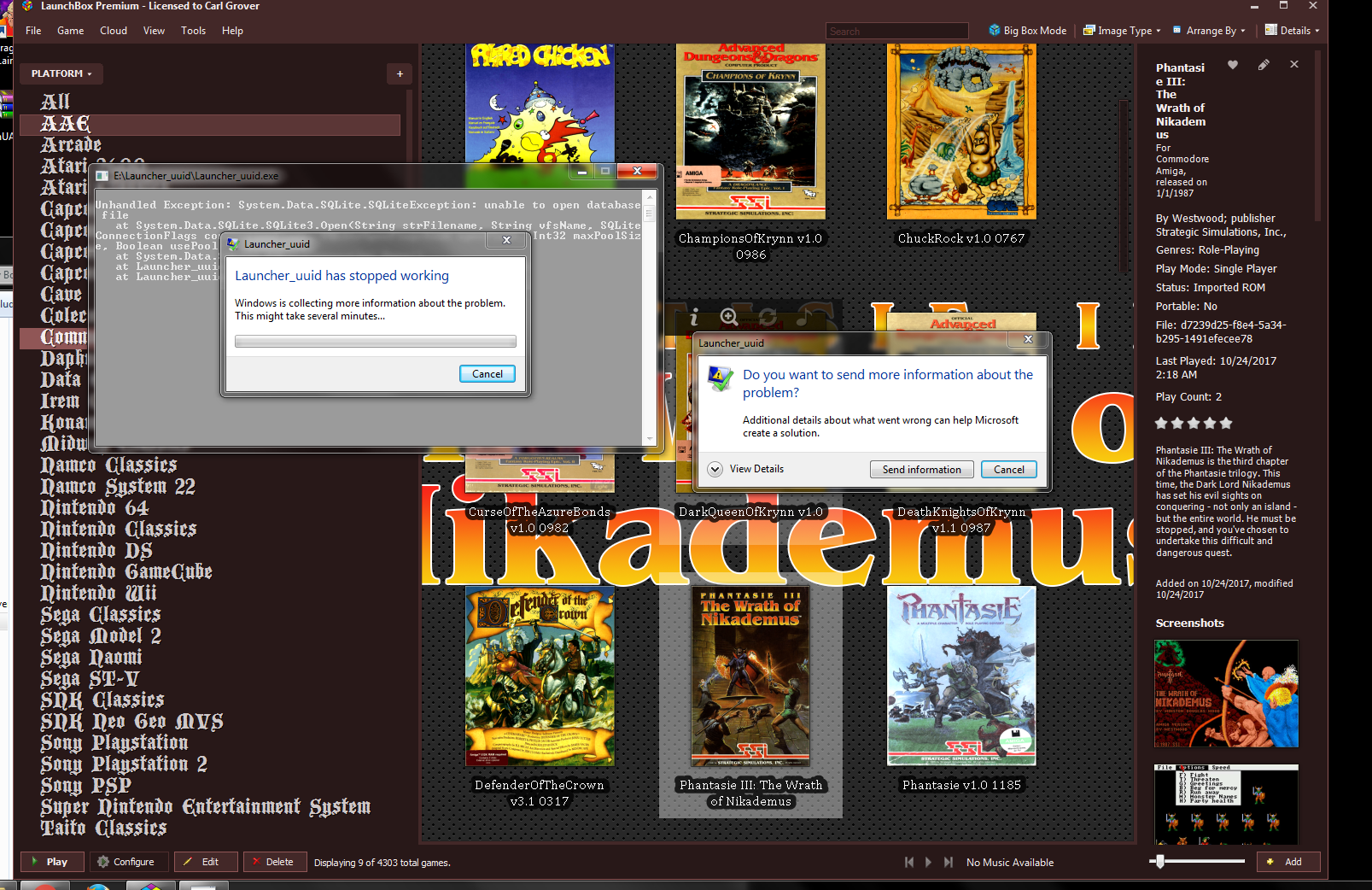The width and height of the screenshot is (1372, 890).
Task: Click next track music control
Action: 949,863
